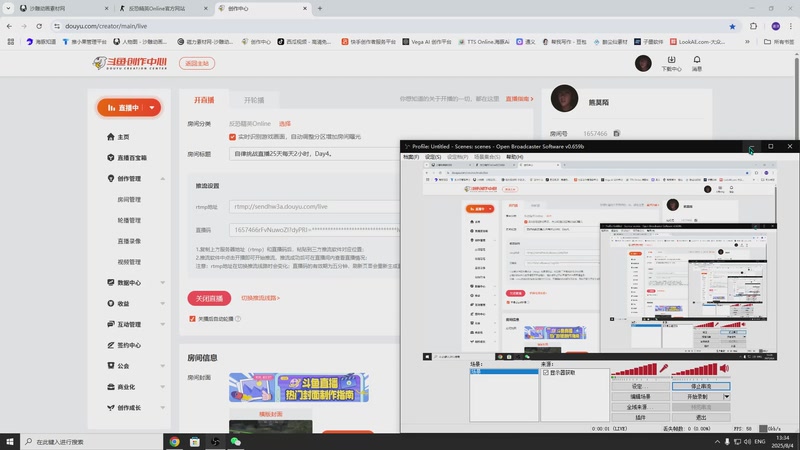
Task: Open 场景集合 menu in OBS
Action: click(487, 157)
